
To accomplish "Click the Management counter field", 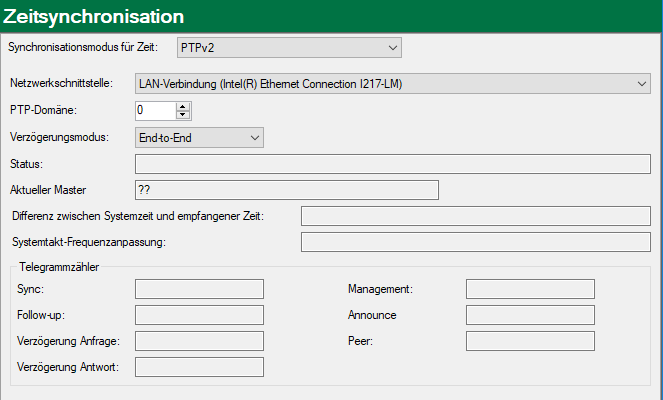I will (x=530, y=289).
